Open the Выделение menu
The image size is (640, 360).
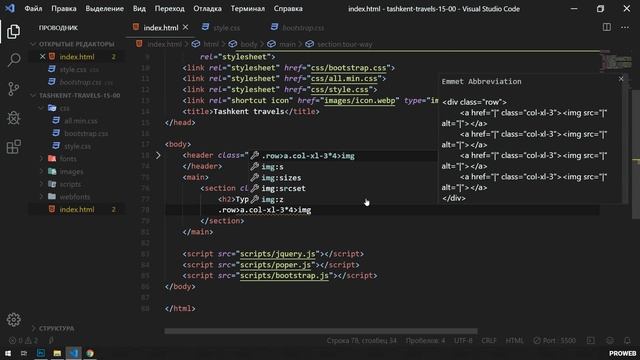click(104, 9)
